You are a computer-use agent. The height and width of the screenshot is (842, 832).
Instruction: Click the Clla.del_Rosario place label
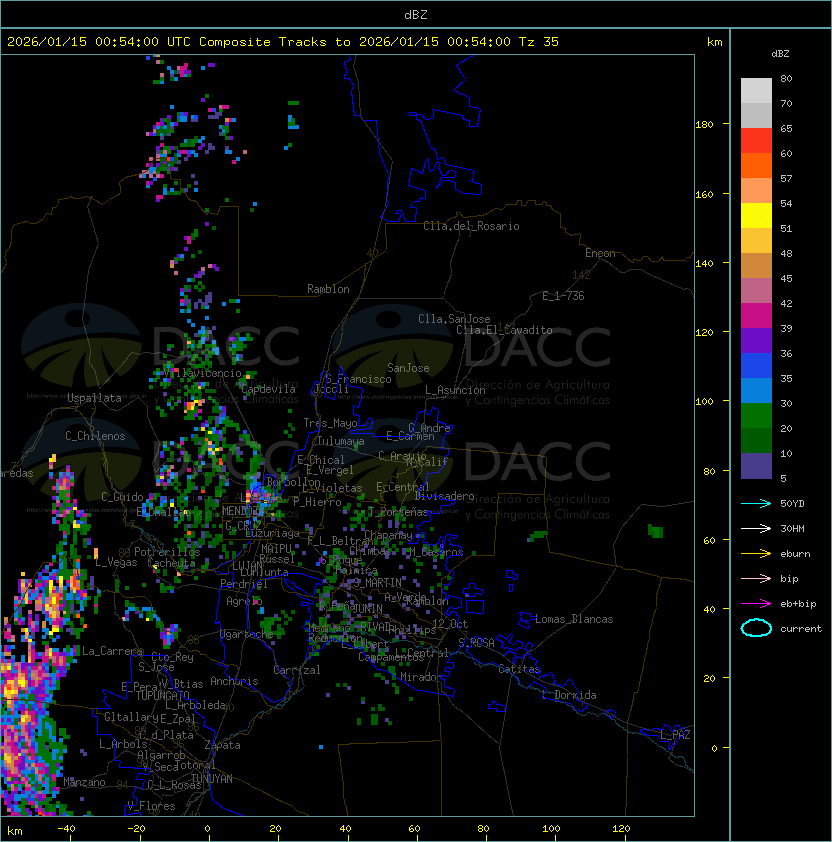471,226
